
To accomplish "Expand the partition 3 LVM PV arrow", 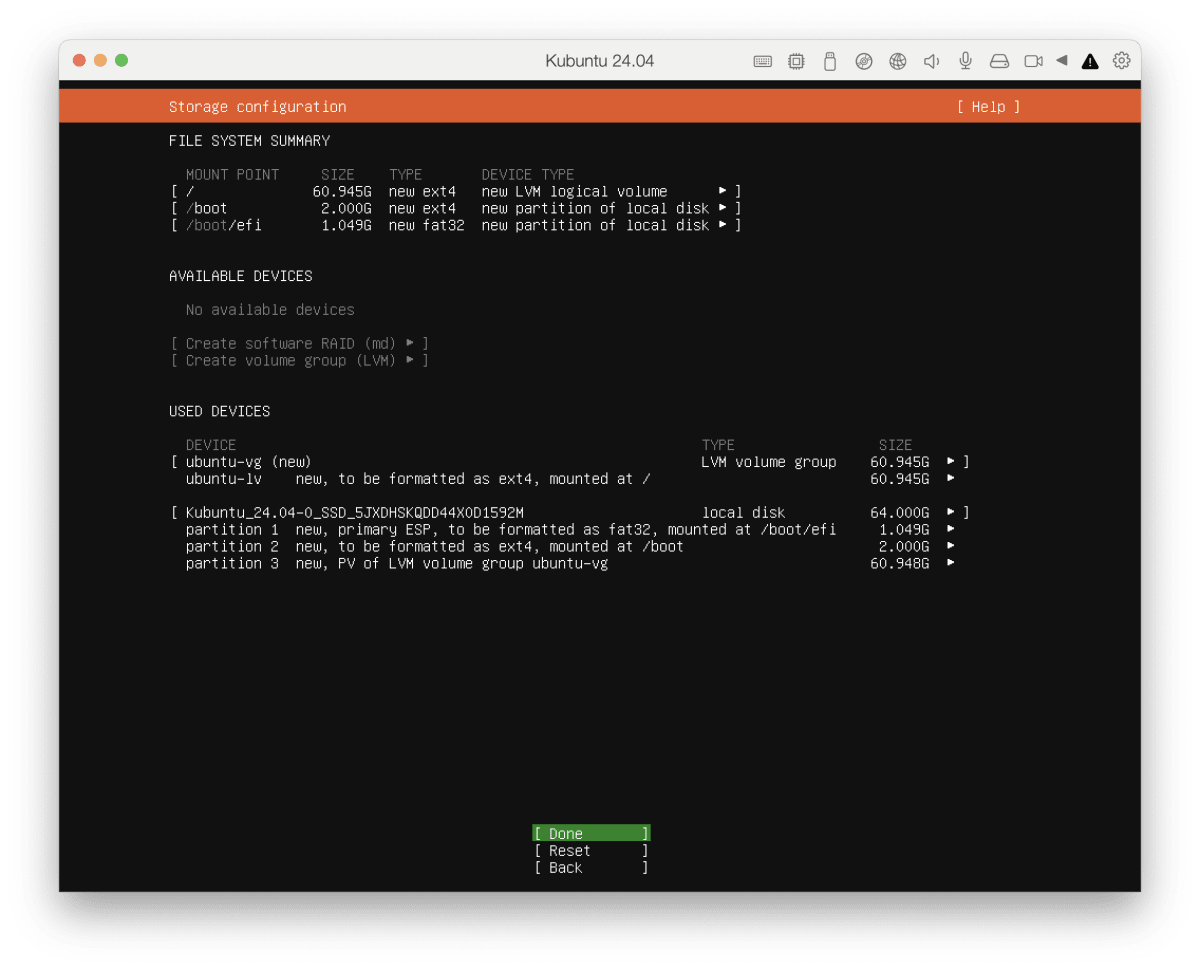I will click(951, 563).
